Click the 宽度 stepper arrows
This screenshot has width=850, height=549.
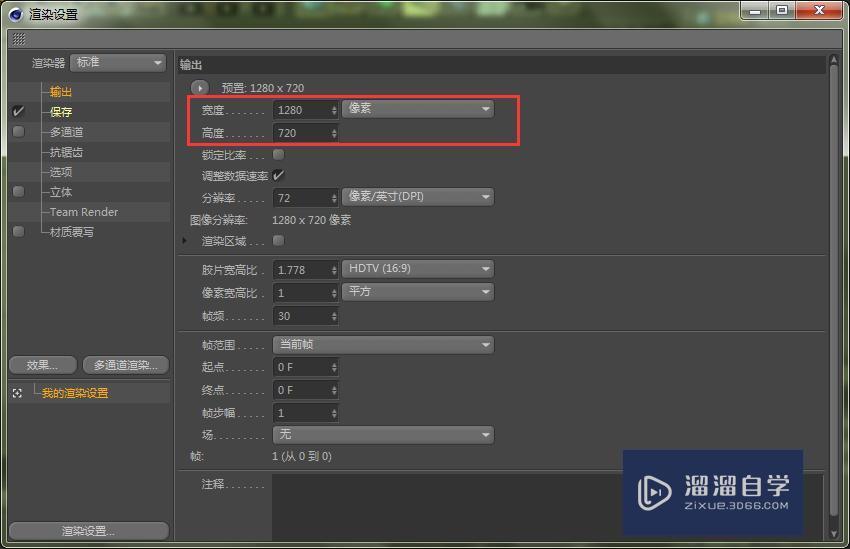coord(334,110)
